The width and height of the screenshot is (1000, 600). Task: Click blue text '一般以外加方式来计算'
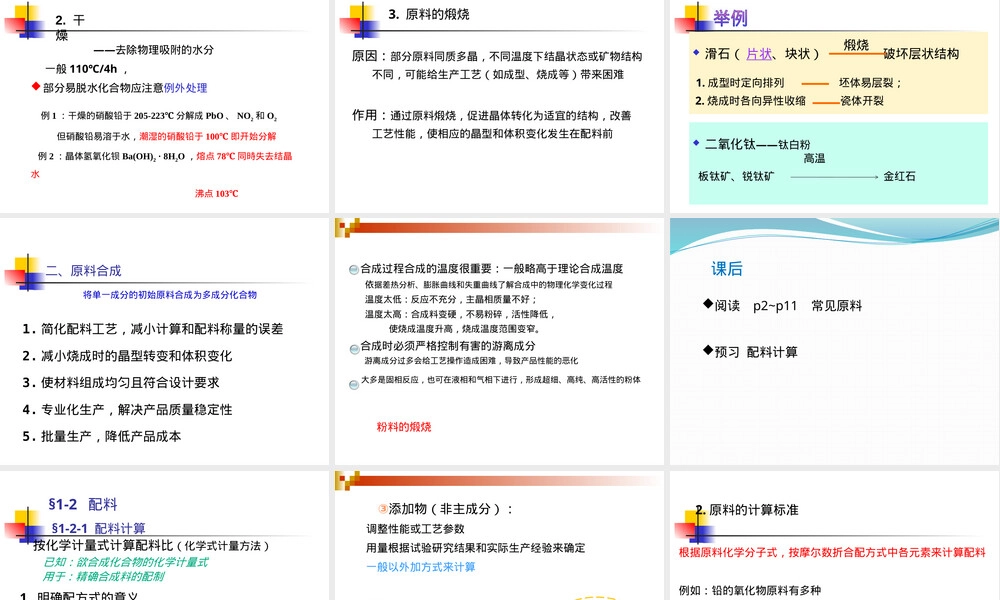click(421, 567)
